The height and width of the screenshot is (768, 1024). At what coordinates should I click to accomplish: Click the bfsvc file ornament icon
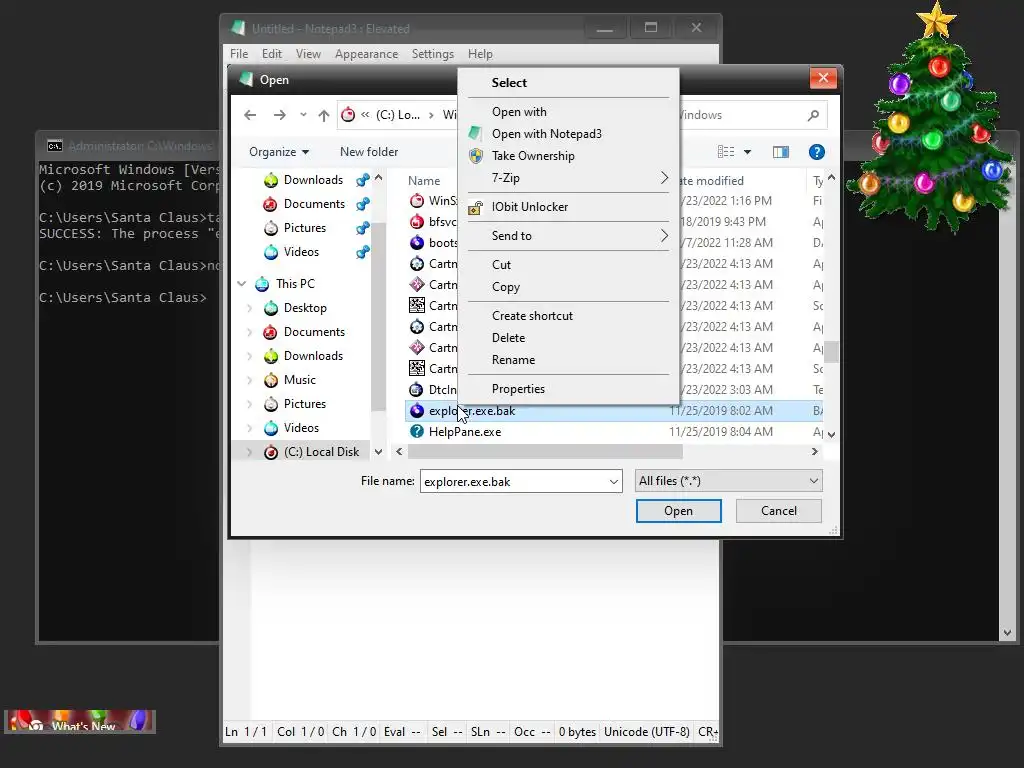417,222
